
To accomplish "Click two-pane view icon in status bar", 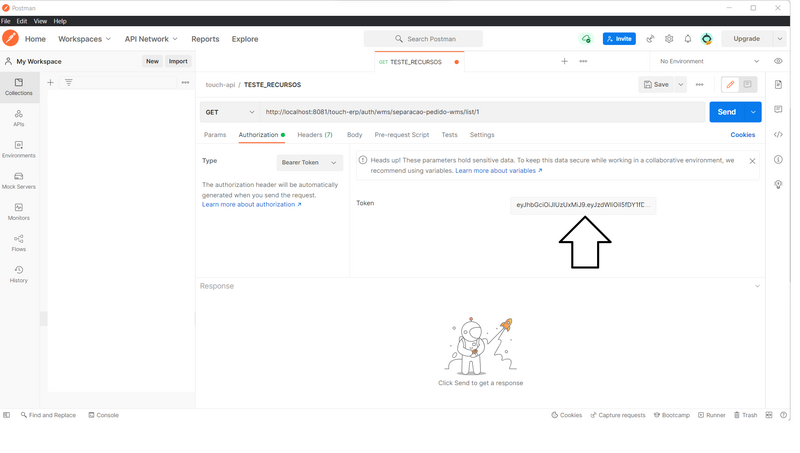I will point(769,415).
